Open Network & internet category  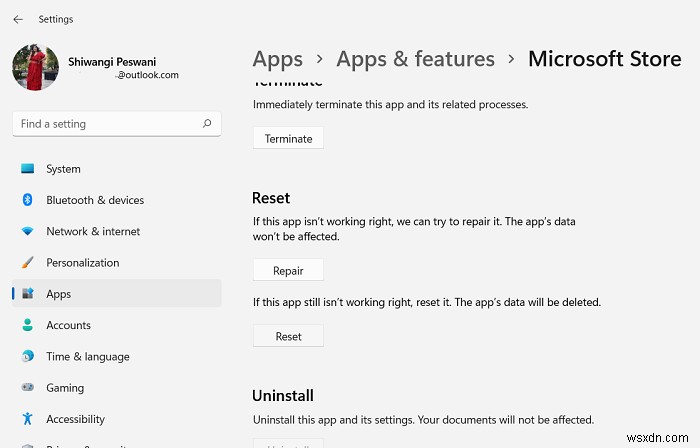[x=93, y=232]
